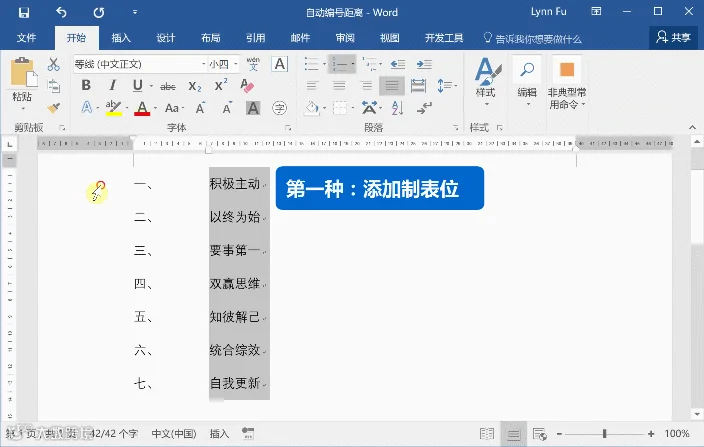The height and width of the screenshot is (447, 704).
Task: Click the Increase Indent icon
Action: click(424, 65)
